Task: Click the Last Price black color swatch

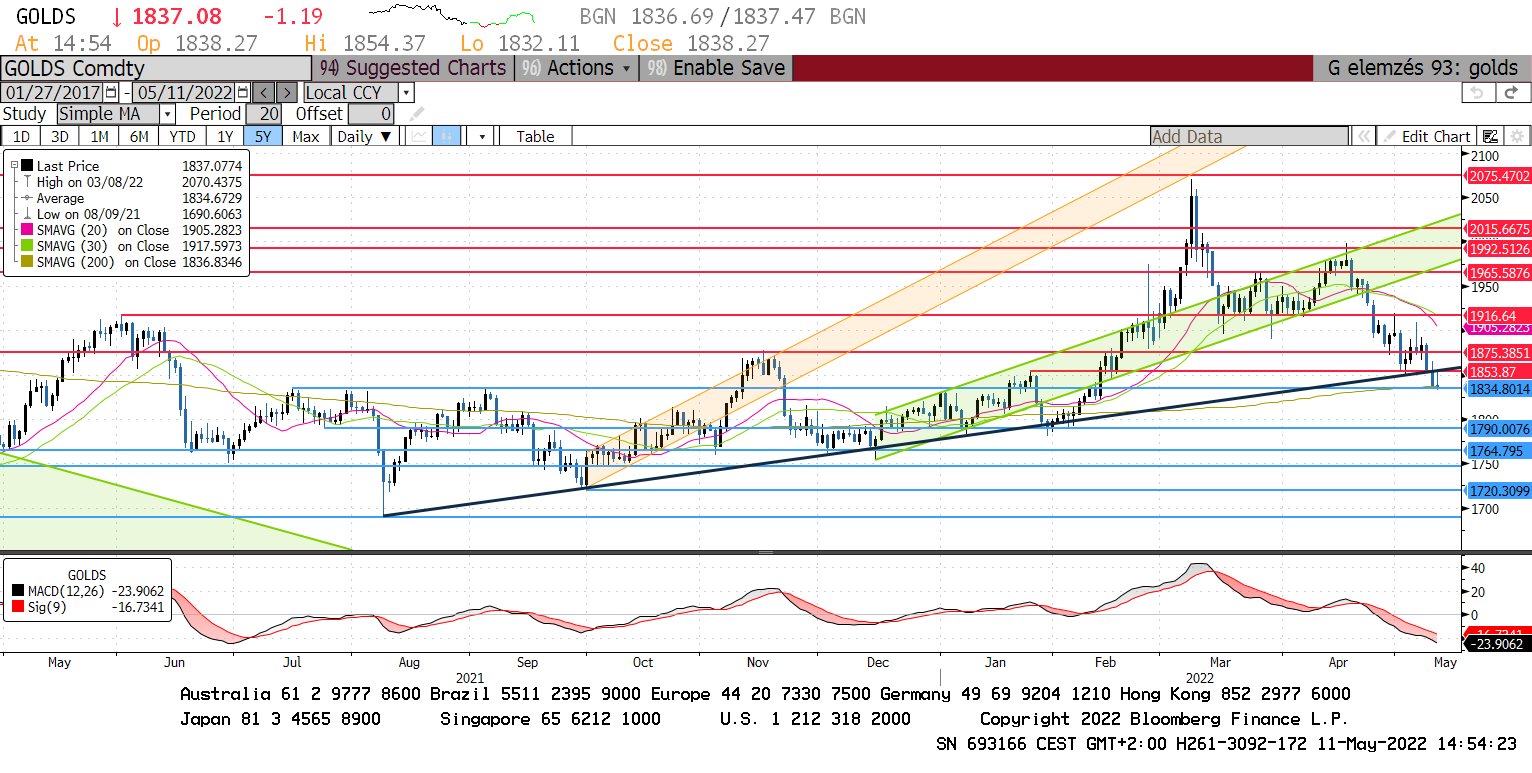Action: pos(26,166)
